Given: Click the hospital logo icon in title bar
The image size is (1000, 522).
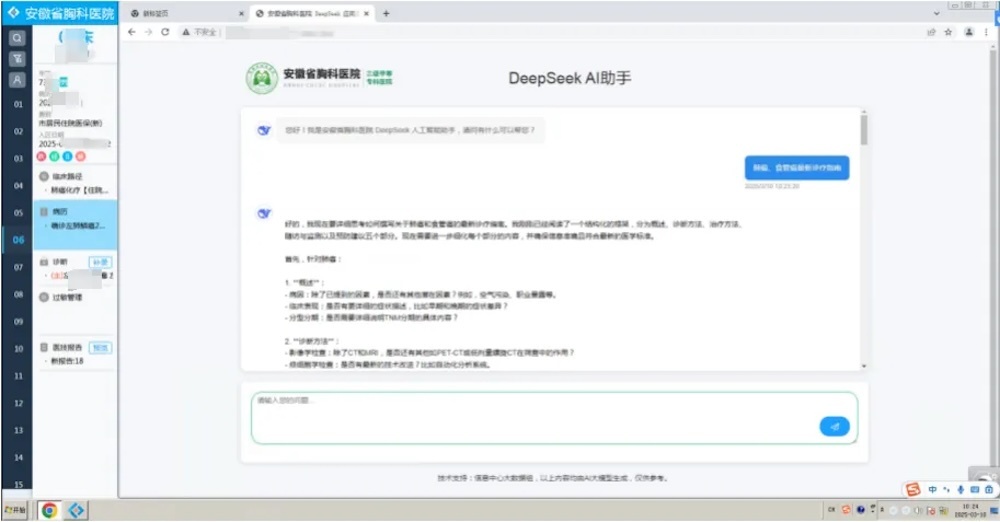Looking at the screenshot, I should [13, 12].
